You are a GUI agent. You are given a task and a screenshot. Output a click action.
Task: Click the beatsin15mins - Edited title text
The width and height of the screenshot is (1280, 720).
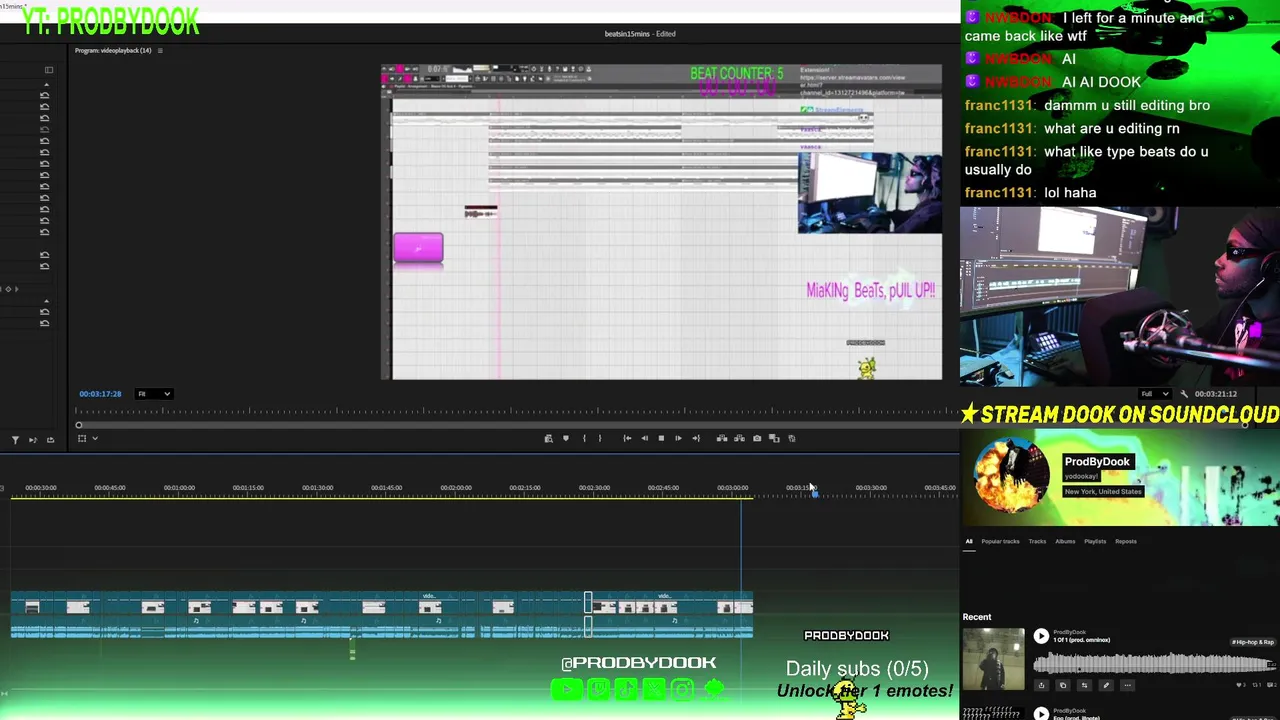tap(640, 34)
